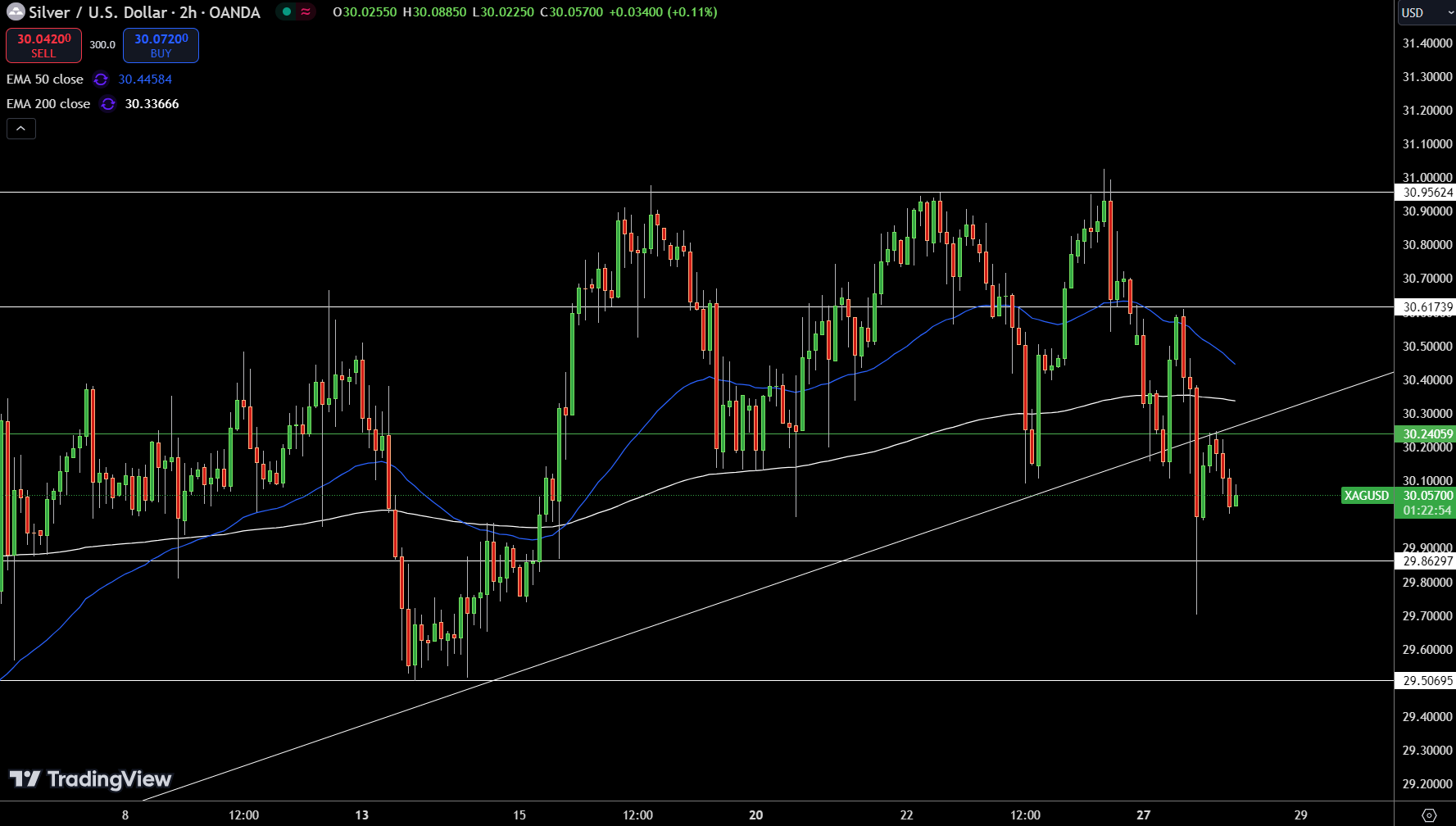Click the EMA 50 value 30.44584
1456x826 pixels.
click(145, 79)
